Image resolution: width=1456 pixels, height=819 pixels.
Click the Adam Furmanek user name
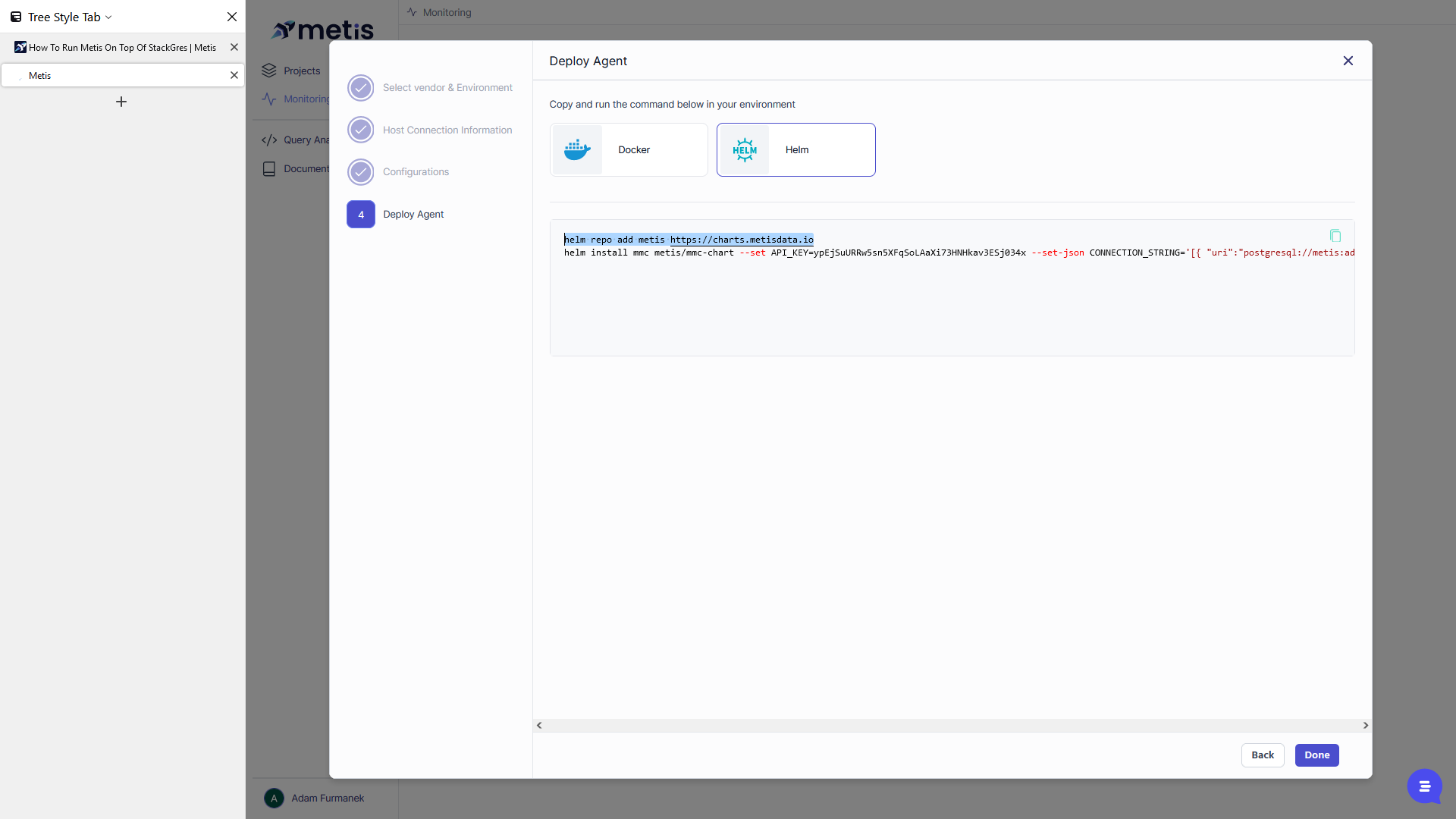(x=328, y=799)
